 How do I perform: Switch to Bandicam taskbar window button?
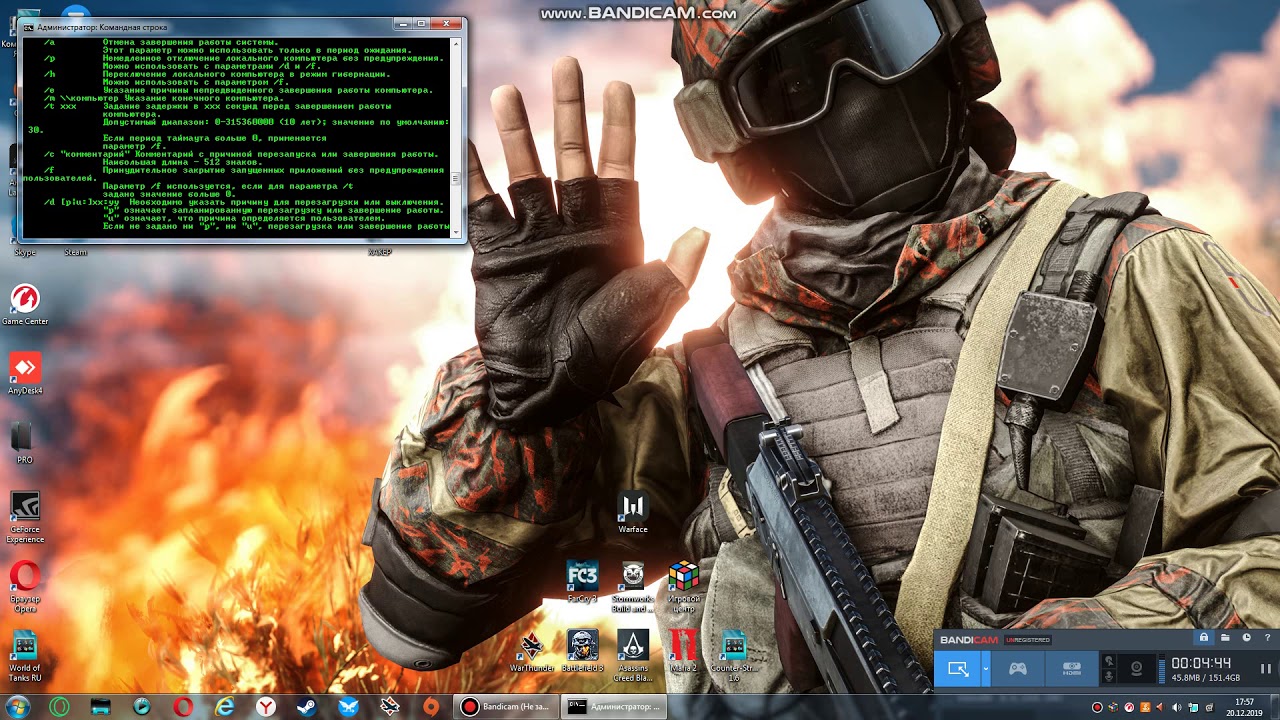(505, 707)
